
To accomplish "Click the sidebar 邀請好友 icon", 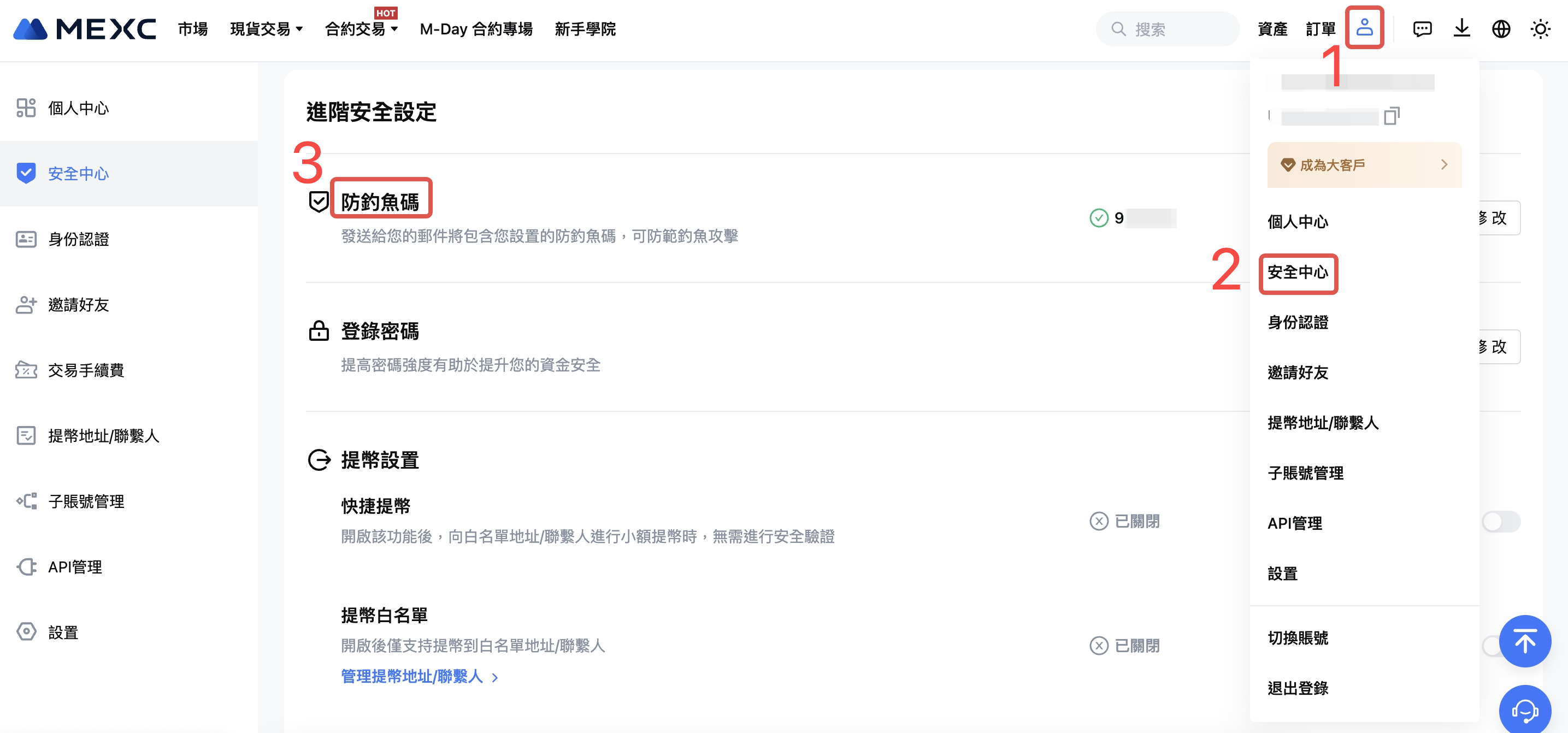I will coord(26,305).
